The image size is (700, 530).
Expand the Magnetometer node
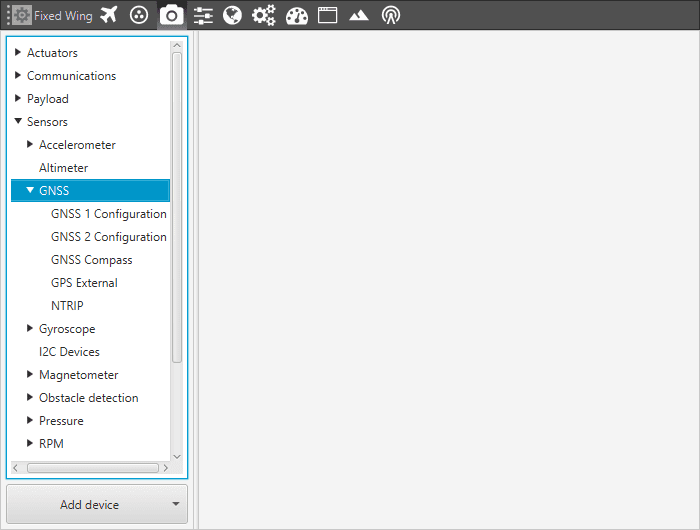30,374
